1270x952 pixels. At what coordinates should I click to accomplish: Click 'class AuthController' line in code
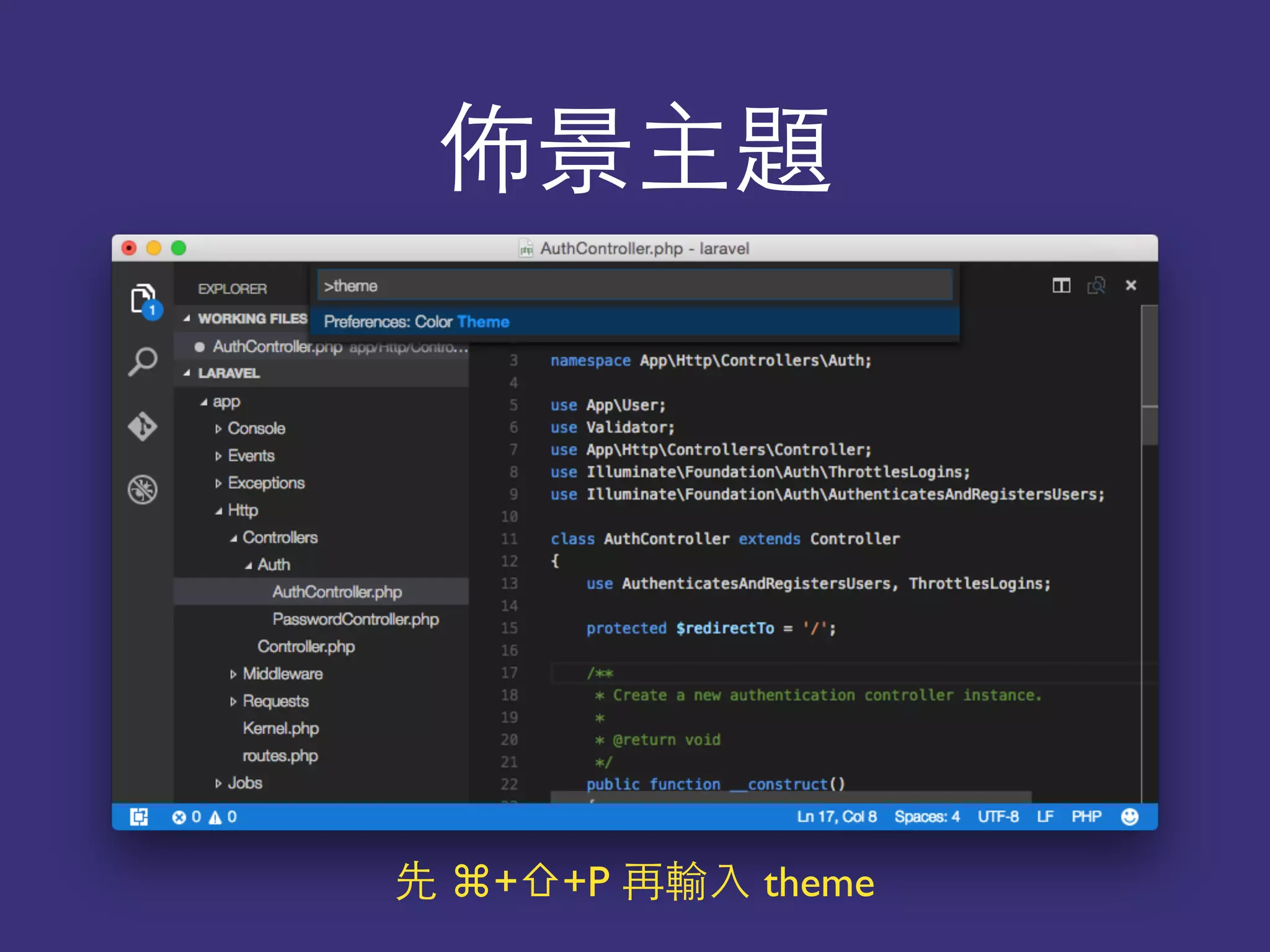pyautogui.click(x=725, y=539)
